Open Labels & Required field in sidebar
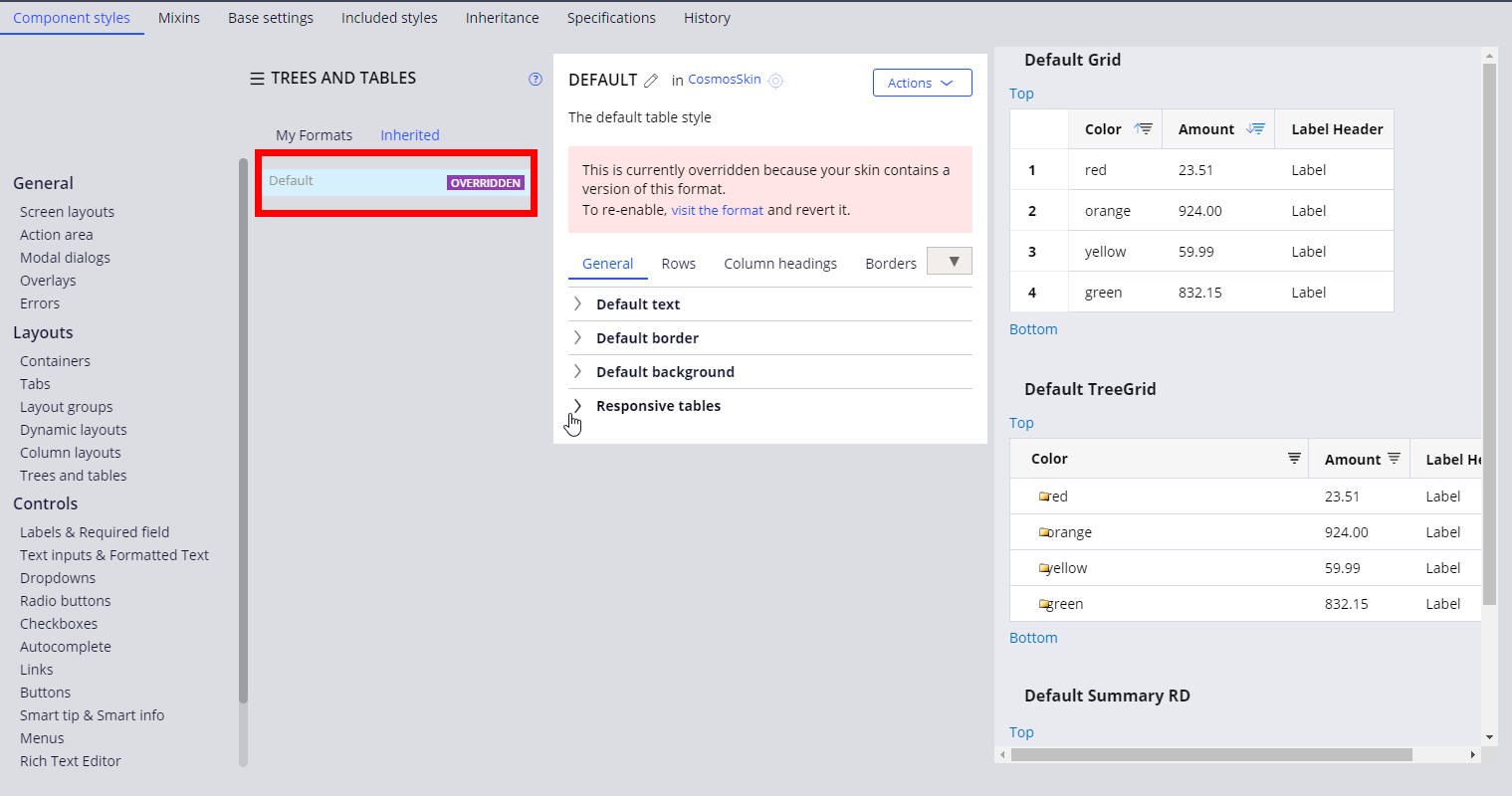This screenshot has width=1512, height=796. coord(95,532)
